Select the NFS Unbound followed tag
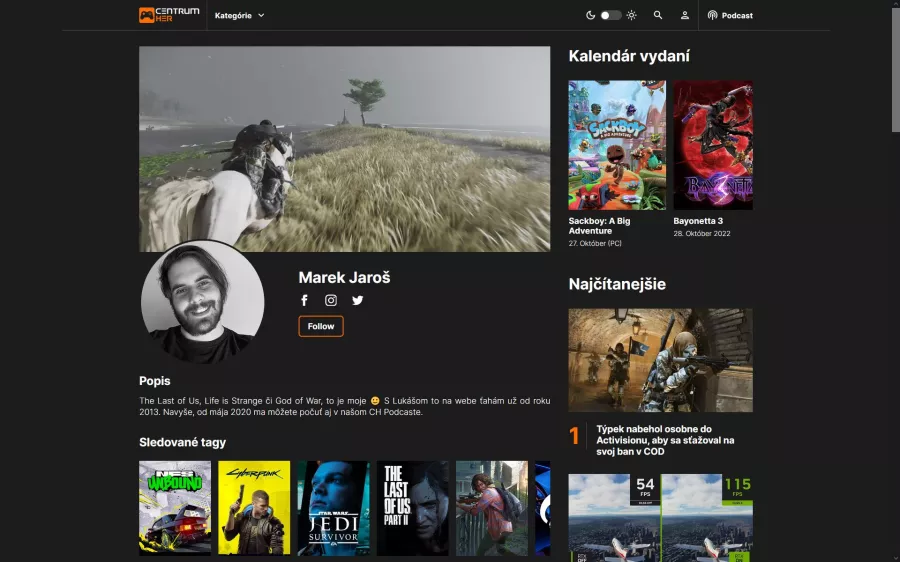This screenshot has height=562, width=900. tap(174, 508)
